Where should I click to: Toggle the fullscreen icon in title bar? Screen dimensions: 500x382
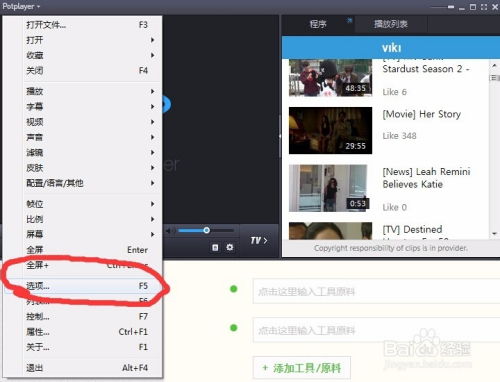[x=484, y=7]
